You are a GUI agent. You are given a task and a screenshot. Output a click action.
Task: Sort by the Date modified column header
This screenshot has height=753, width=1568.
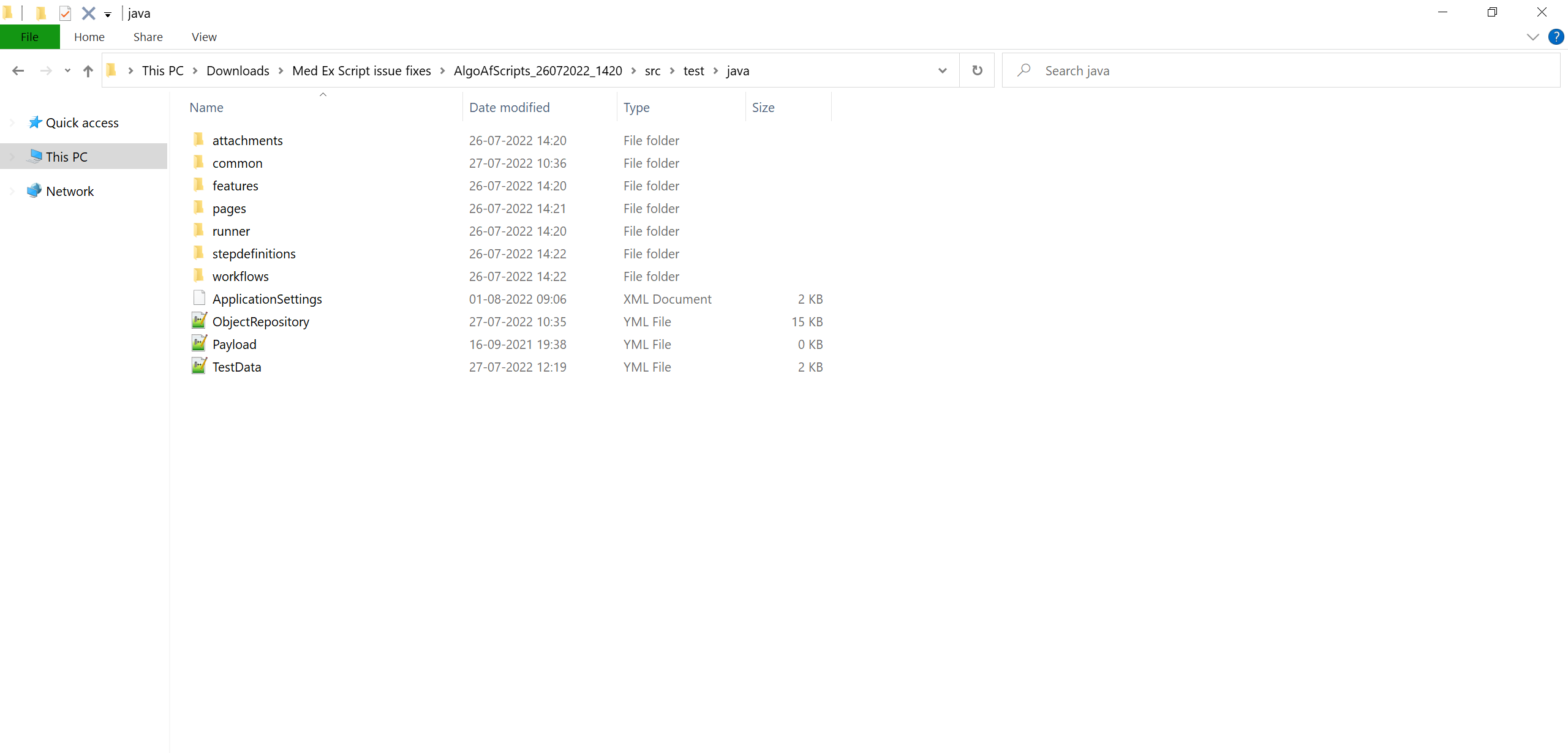point(510,107)
